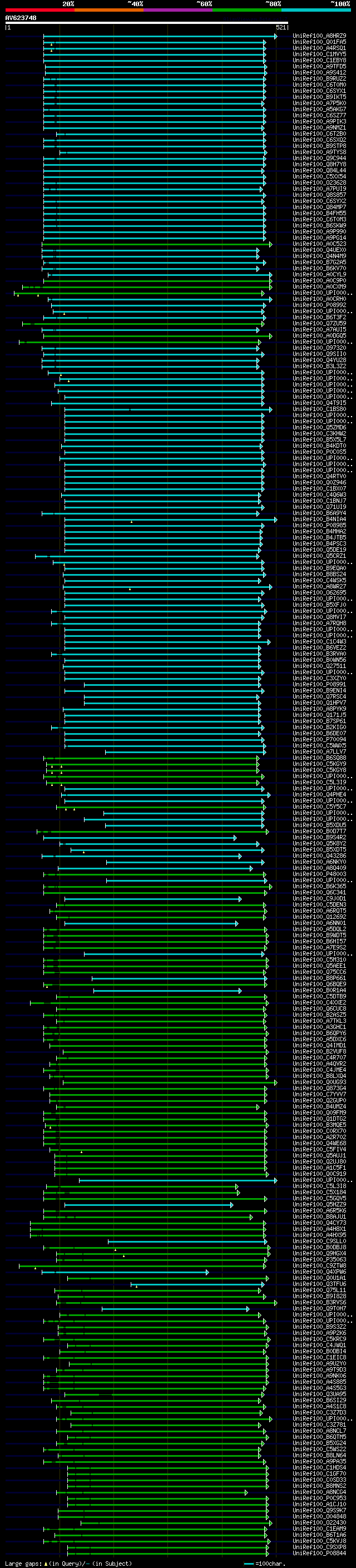
Task: Open the UniRef100_C6SZ77 entry
Action: click(x=319, y=116)
